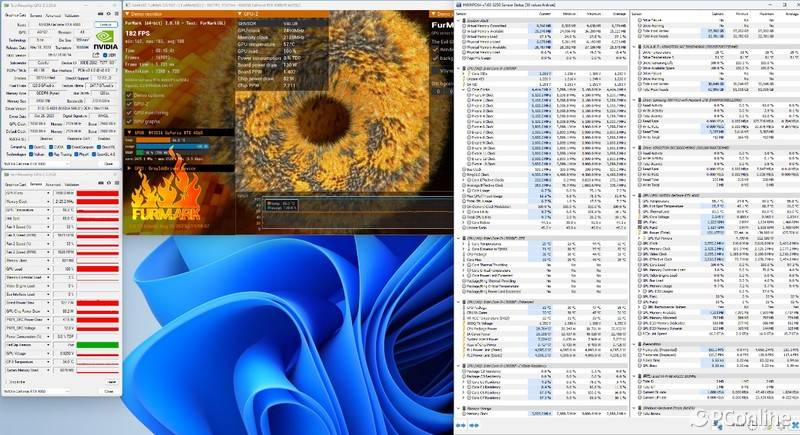Open graphics card selector in GPU-Z Sensors window
Viewport: 800px width, 435px height.
37,391
